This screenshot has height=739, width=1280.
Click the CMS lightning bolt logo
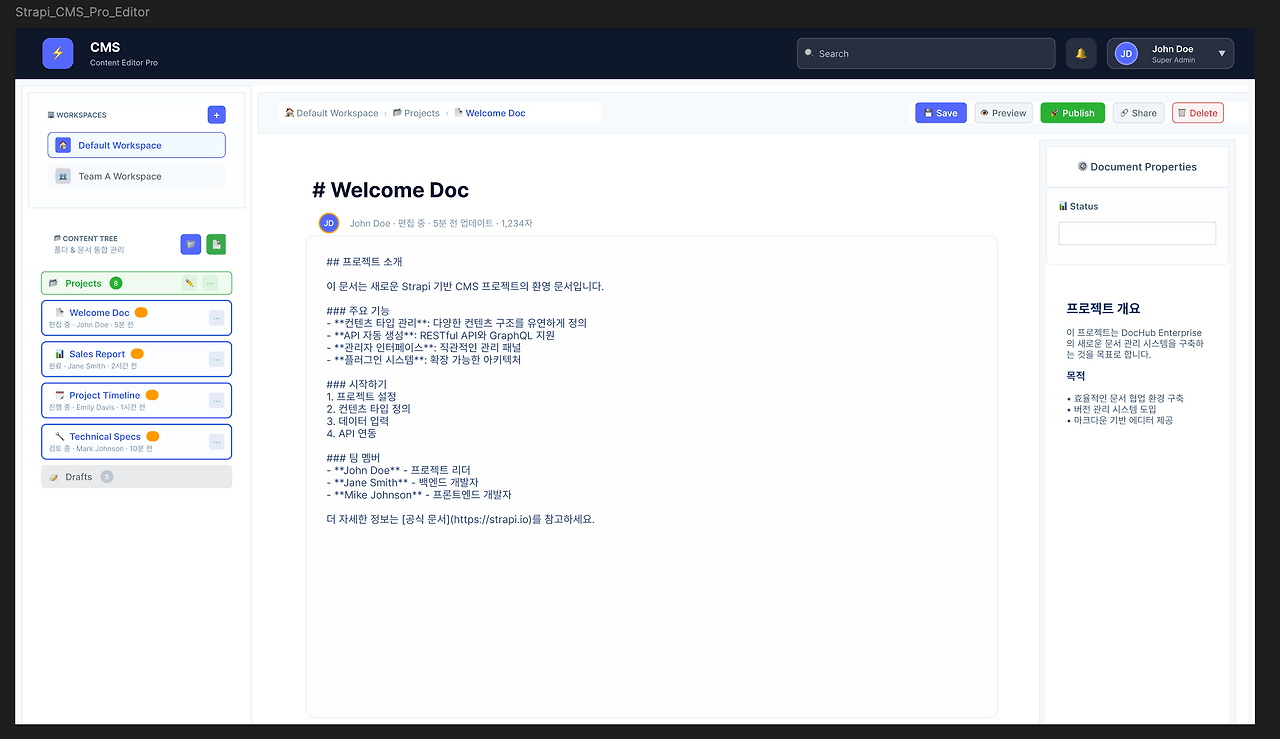[57, 53]
